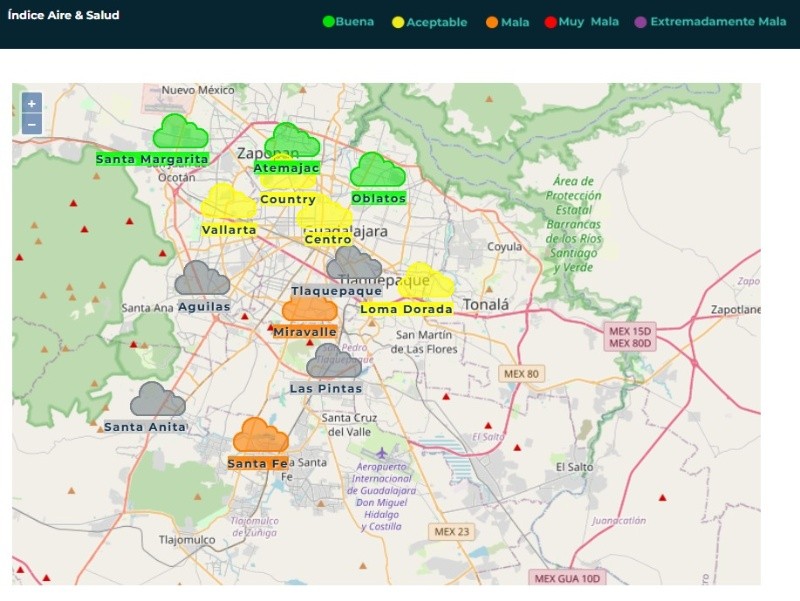The width and height of the screenshot is (800, 601).
Task: Select the orange Santa Fe cloud
Action: point(260,437)
